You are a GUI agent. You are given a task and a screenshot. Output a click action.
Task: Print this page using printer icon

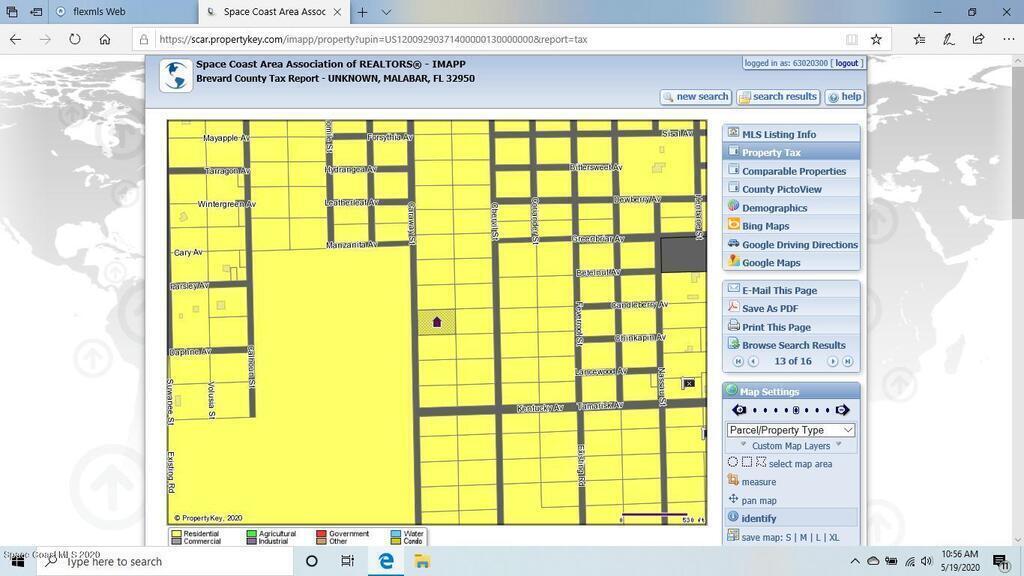[x=733, y=326]
